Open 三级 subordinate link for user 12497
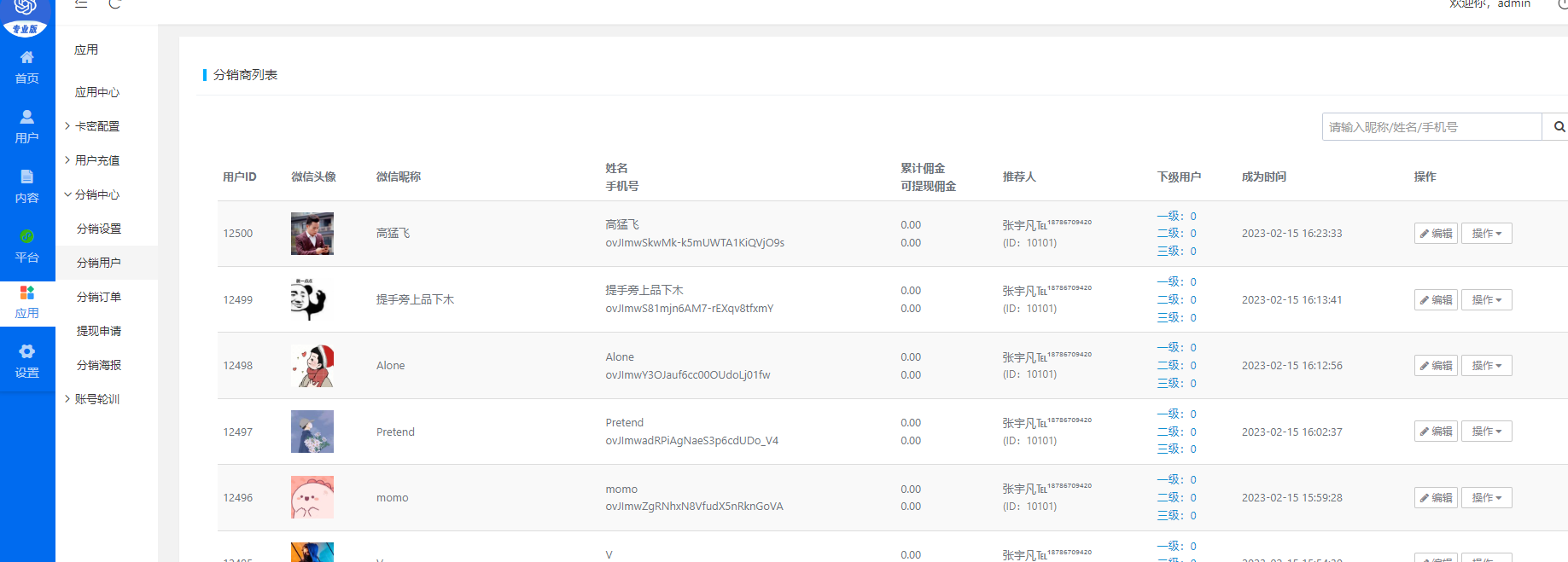The width and height of the screenshot is (1568, 562). pyautogui.click(x=1177, y=449)
